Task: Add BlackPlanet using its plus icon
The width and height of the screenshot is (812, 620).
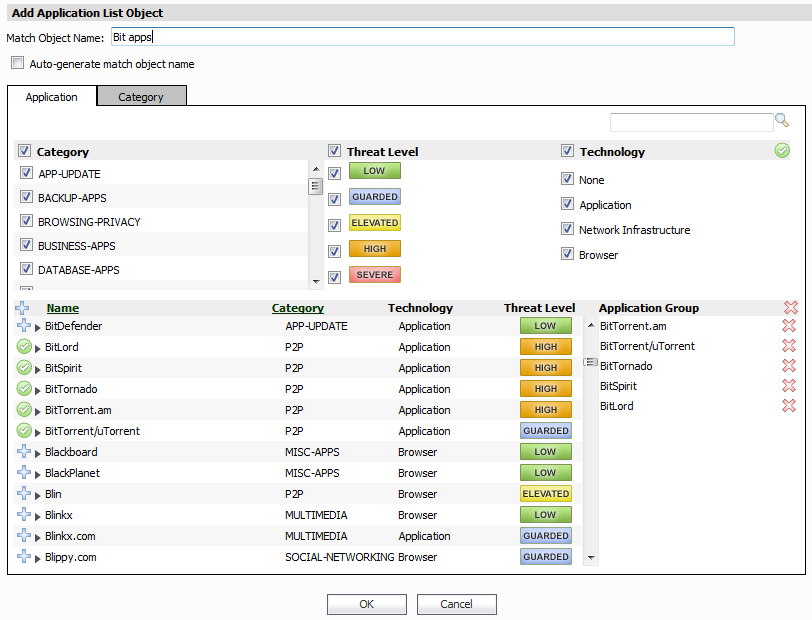Action: 24,472
